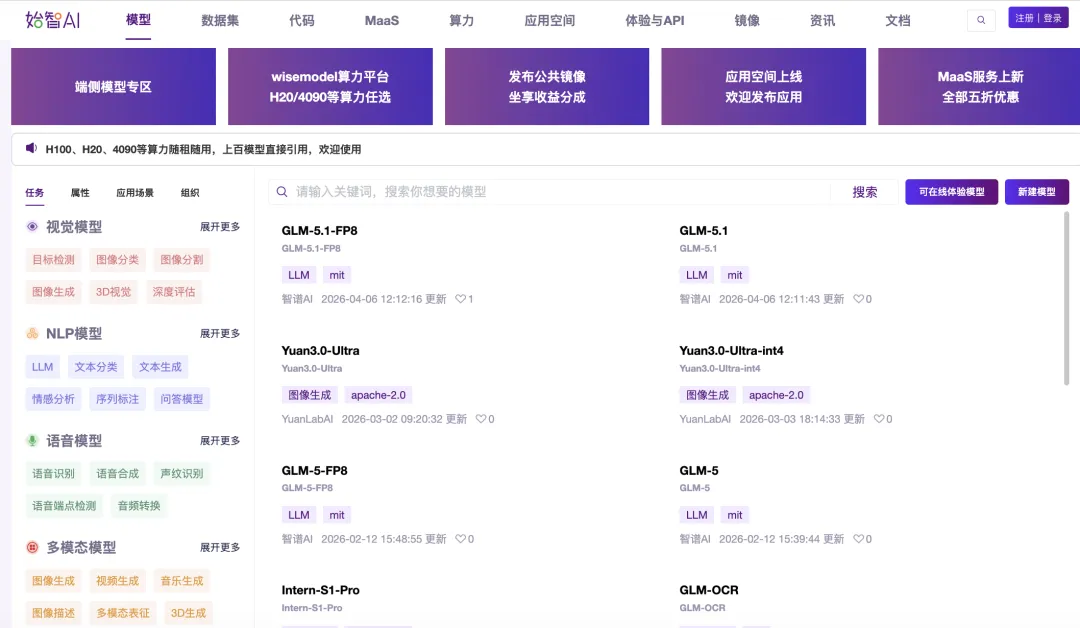
Task: Click the 注册 | 登录 button
Action: (1038, 18)
